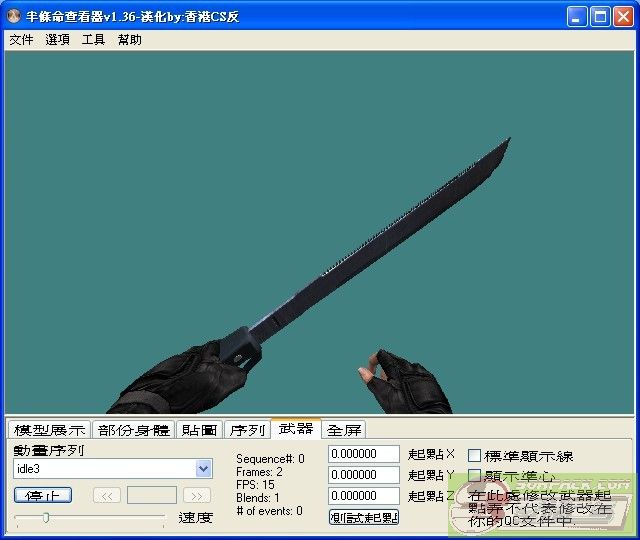Open the 文件 menu
Screen dimensions: 640x540
click(21, 40)
